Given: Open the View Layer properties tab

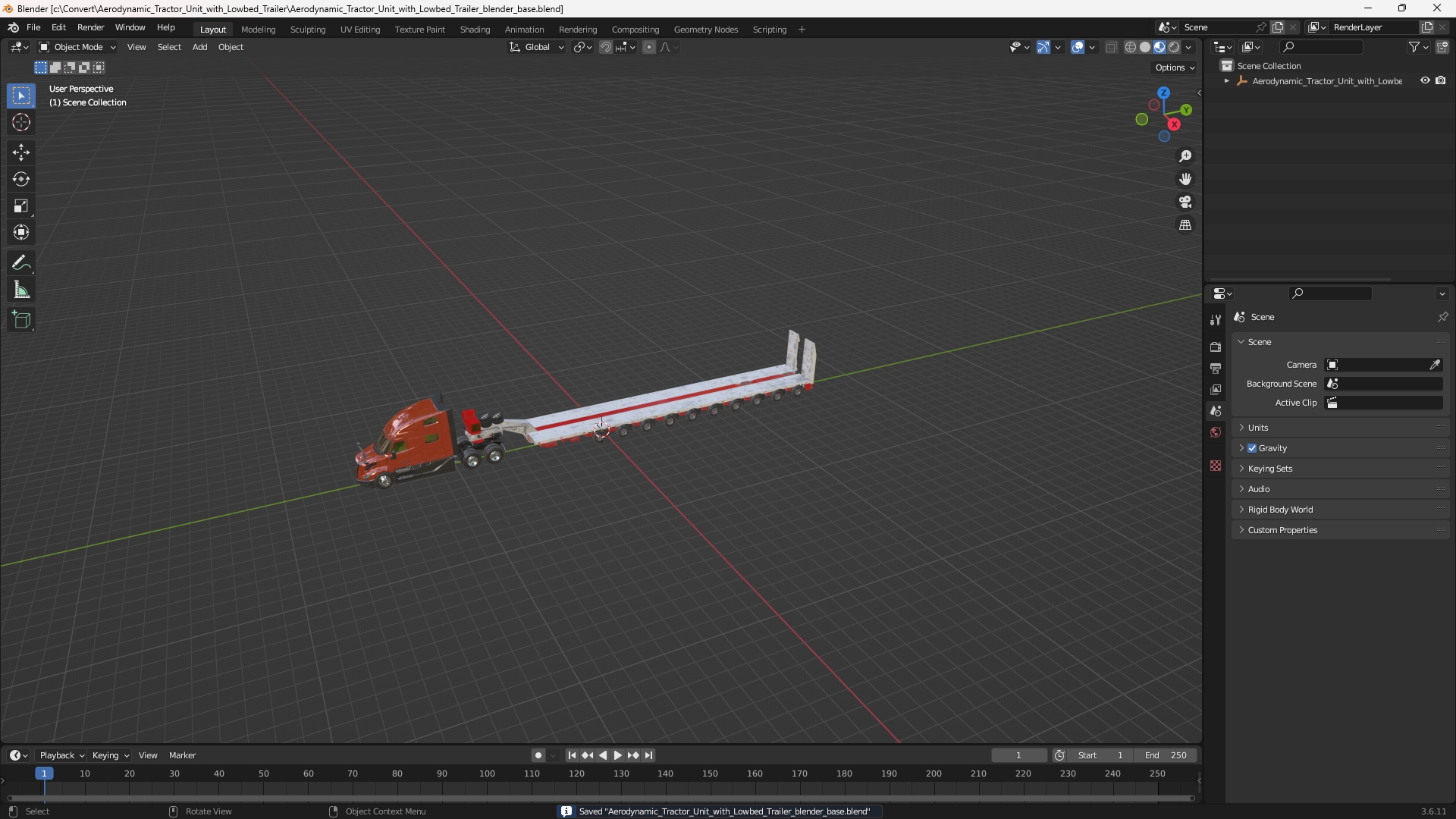Looking at the screenshot, I should [x=1216, y=390].
